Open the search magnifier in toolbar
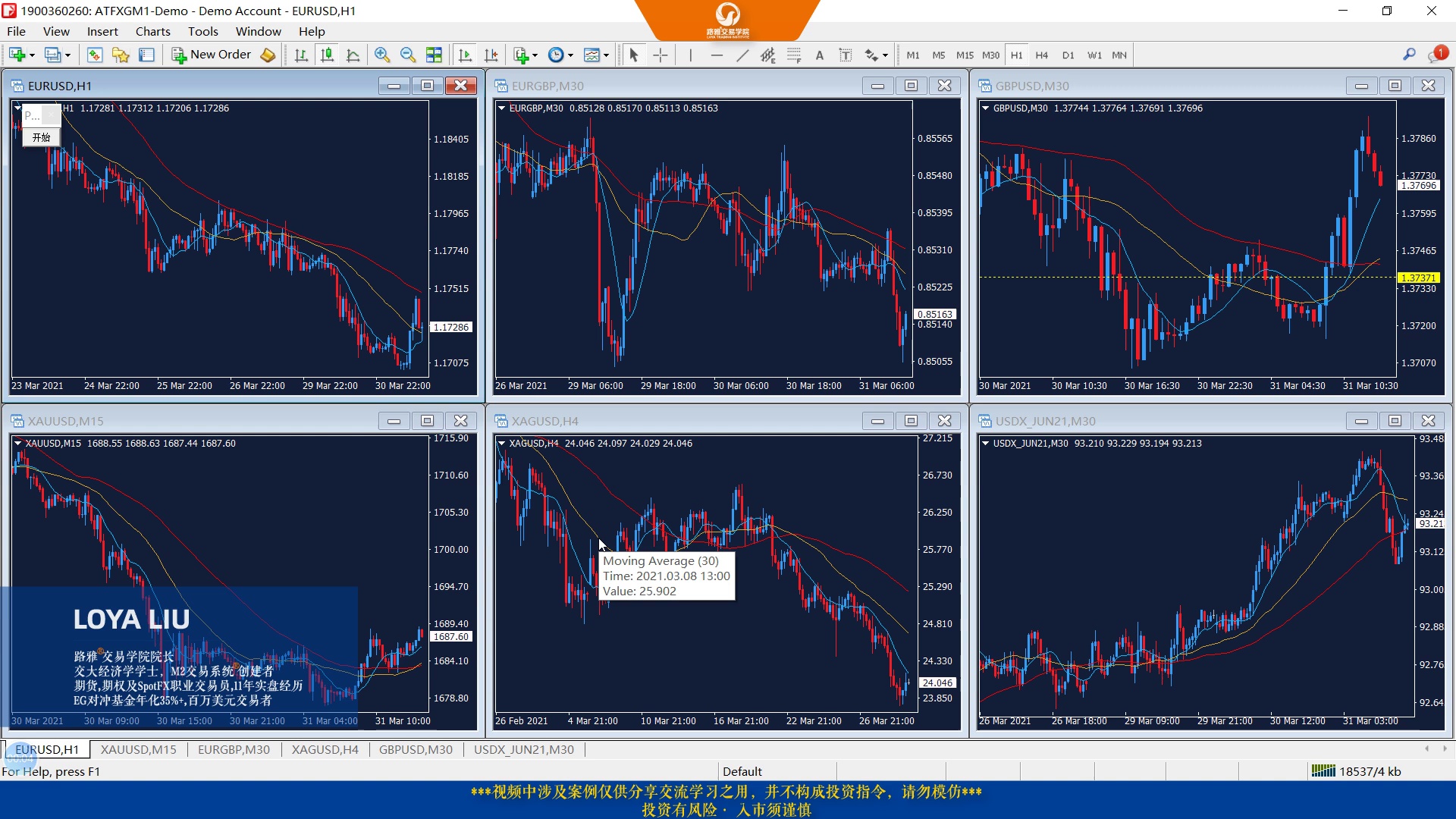Screen dimensions: 1456x819 (x=1409, y=55)
